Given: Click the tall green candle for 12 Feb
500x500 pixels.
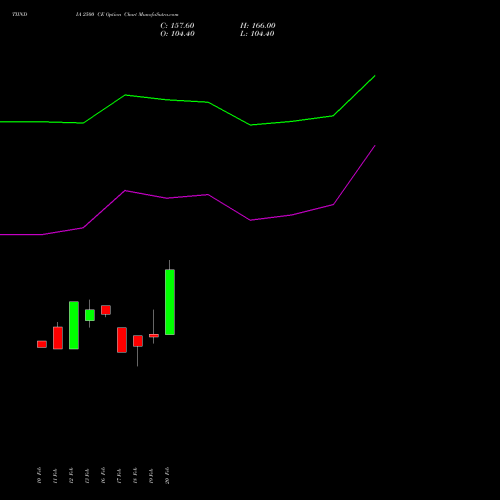Looking at the screenshot, I should (x=74, y=325).
